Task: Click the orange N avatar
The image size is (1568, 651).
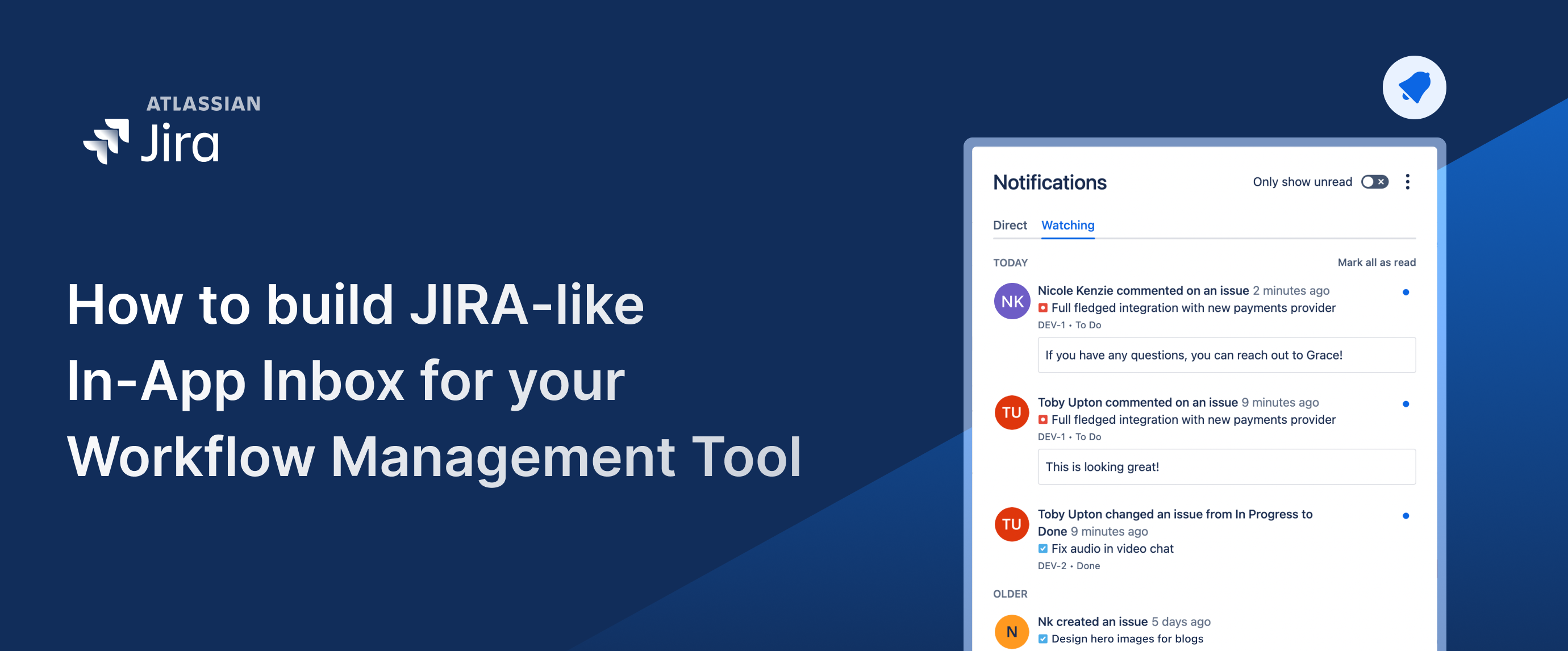Action: point(1012,632)
